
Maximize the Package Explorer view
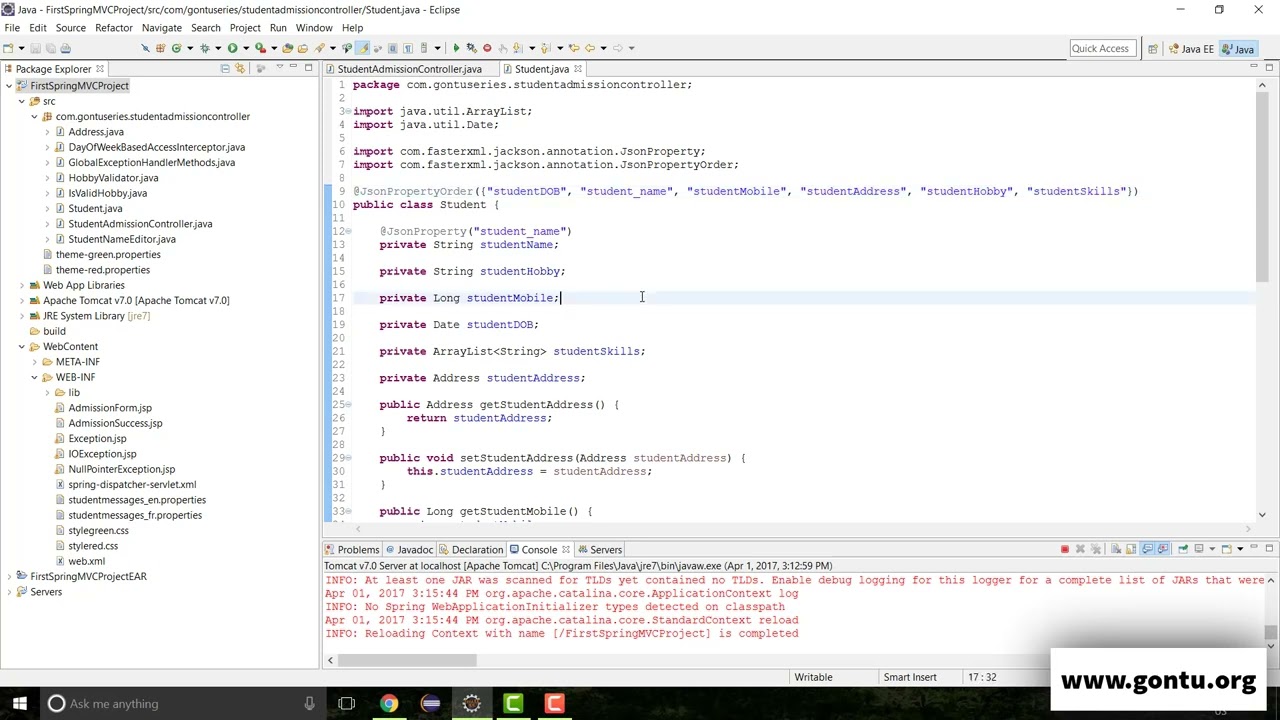tap(308, 68)
